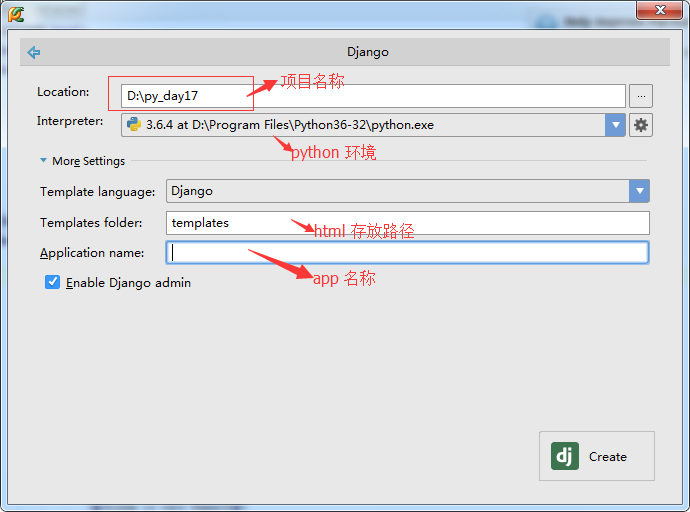The width and height of the screenshot is (690, 512).
Task: Click into the Location path field
Action: (373, 96)
